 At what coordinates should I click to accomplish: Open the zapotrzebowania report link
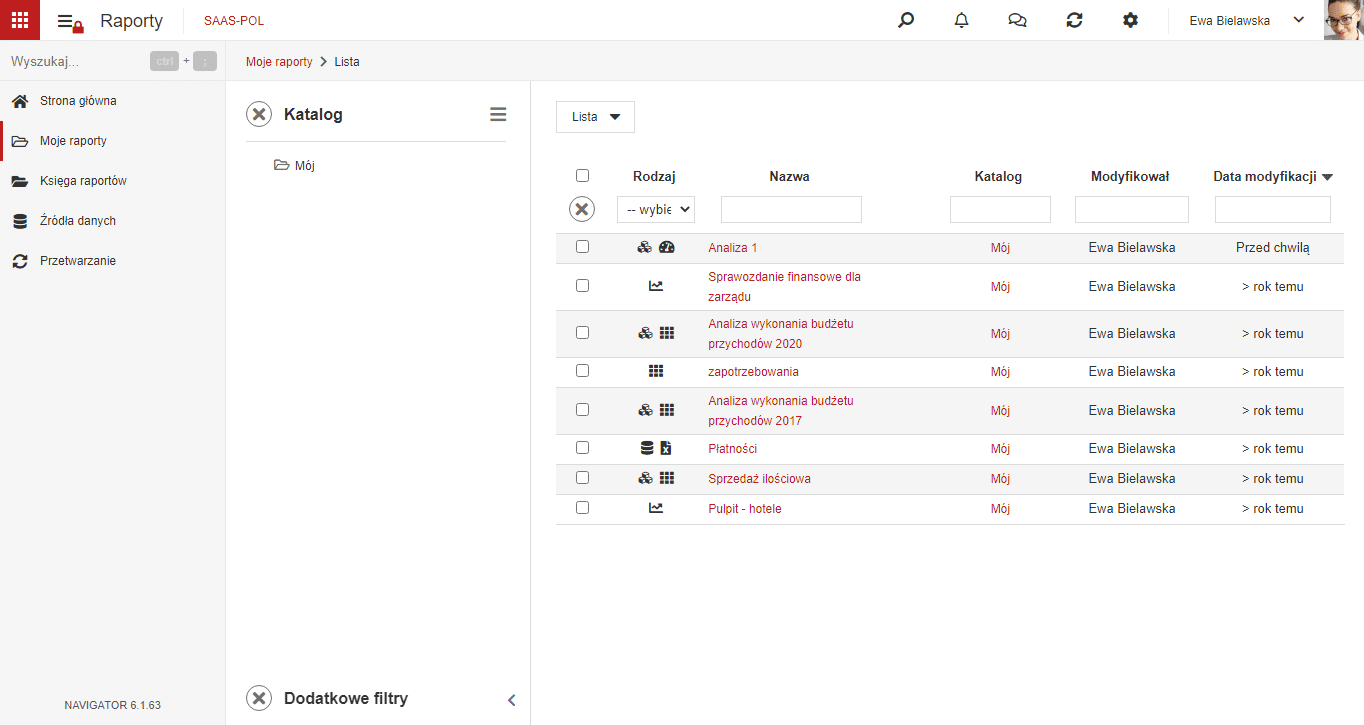(x=753, y=372)
